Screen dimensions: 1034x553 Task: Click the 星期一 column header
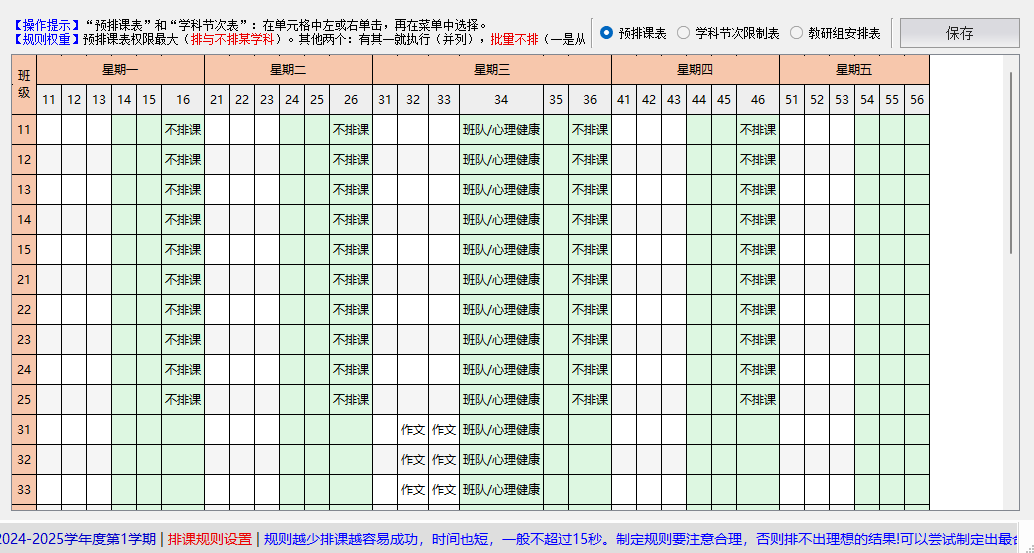click(120, 70)
